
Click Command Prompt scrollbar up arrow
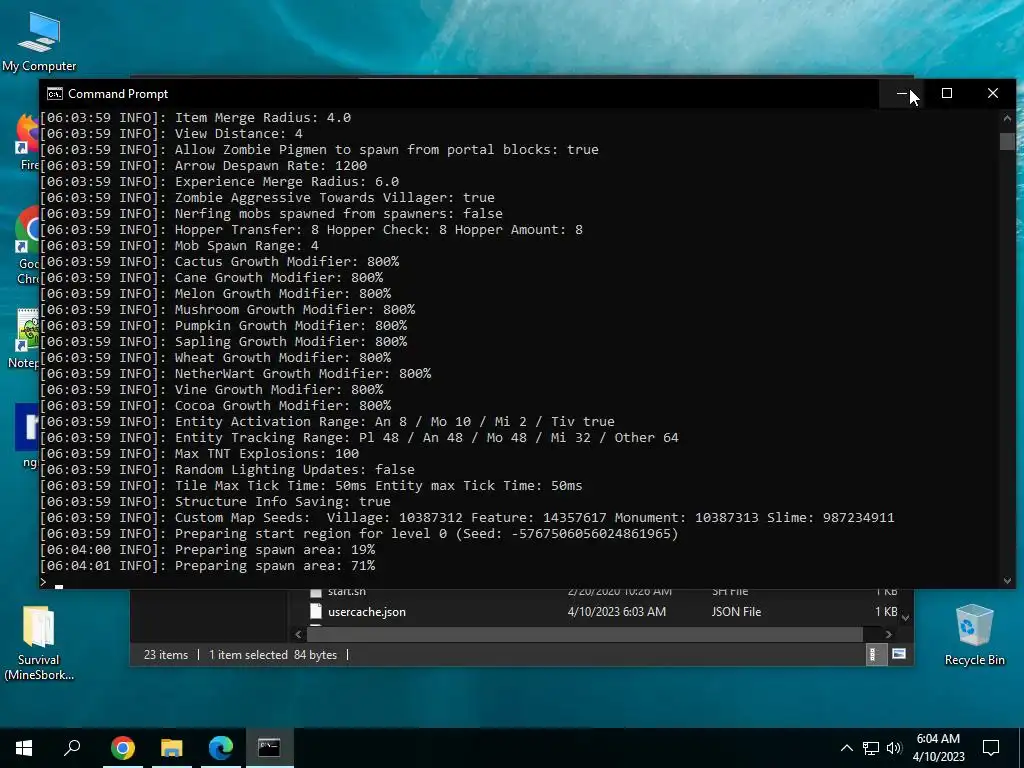pyautogui.click(x=1007, y=118)
